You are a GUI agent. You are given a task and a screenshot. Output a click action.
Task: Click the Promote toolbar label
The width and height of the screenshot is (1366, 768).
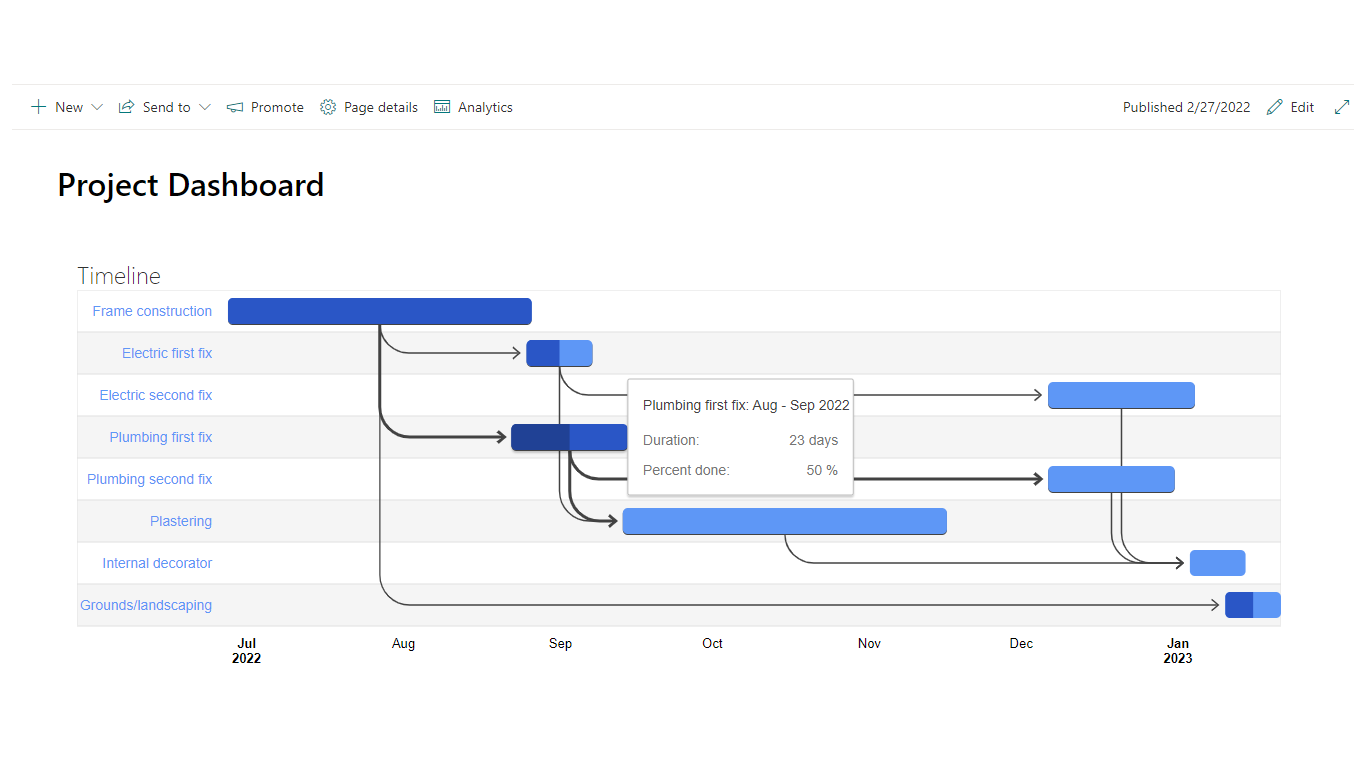click(x=277, y=107)
